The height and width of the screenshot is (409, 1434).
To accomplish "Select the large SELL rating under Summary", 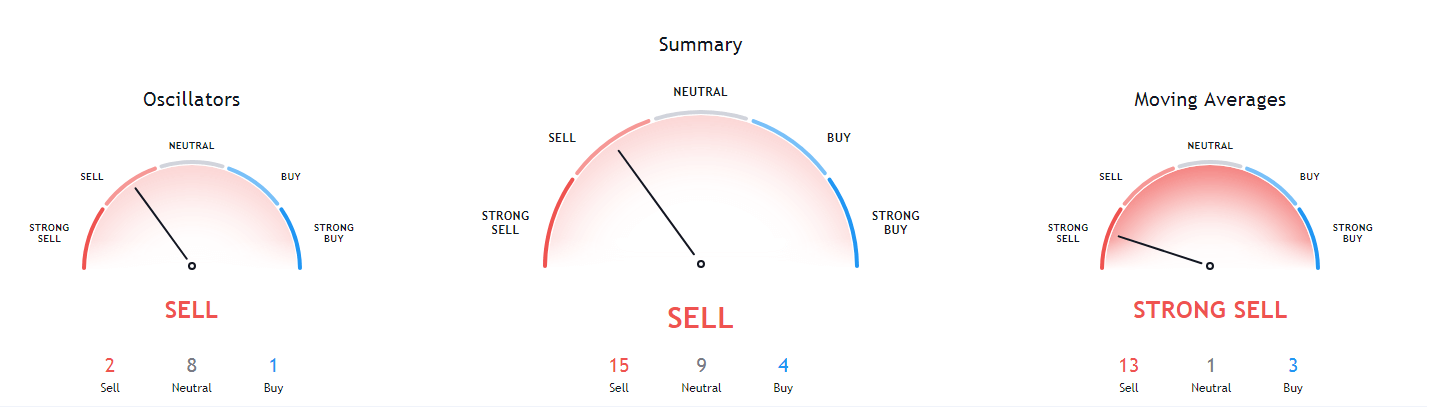I will click(700, 318).
